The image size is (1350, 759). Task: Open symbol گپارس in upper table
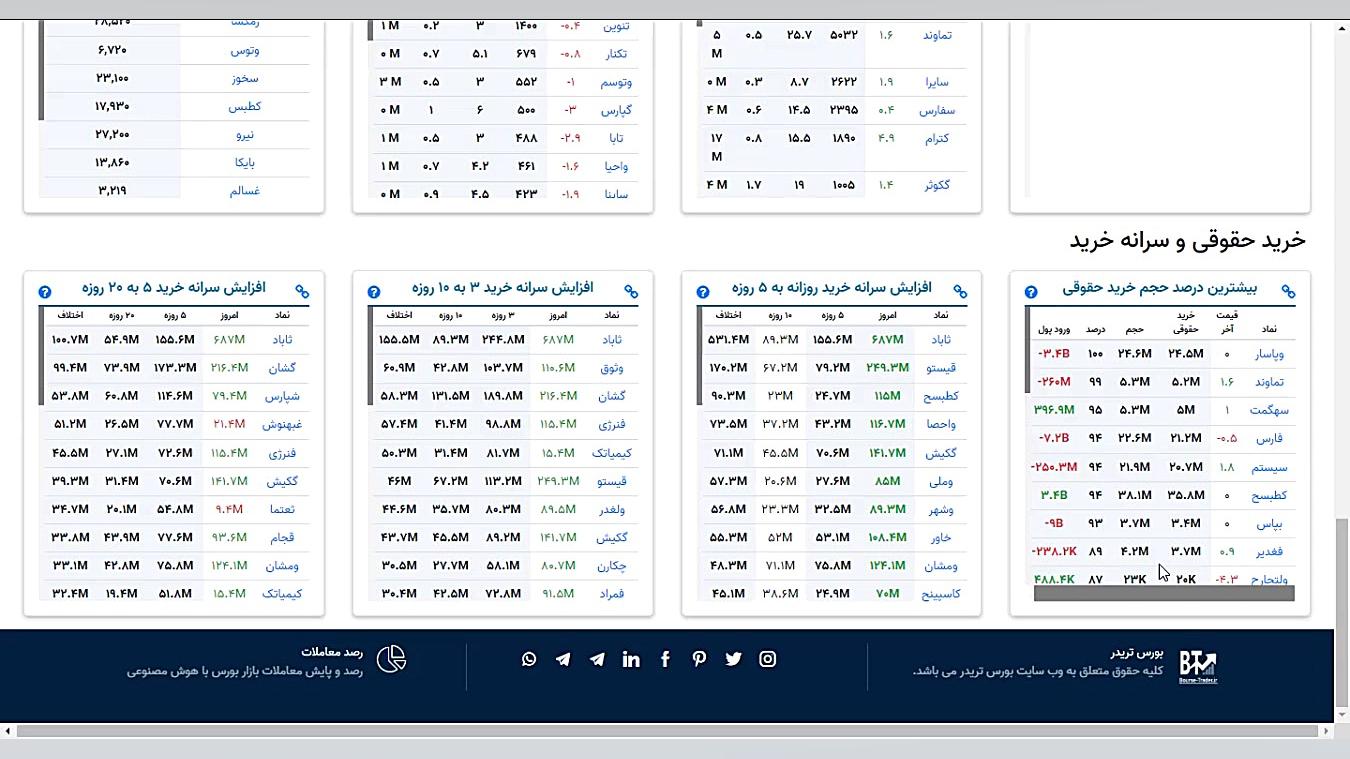(617, 110)
